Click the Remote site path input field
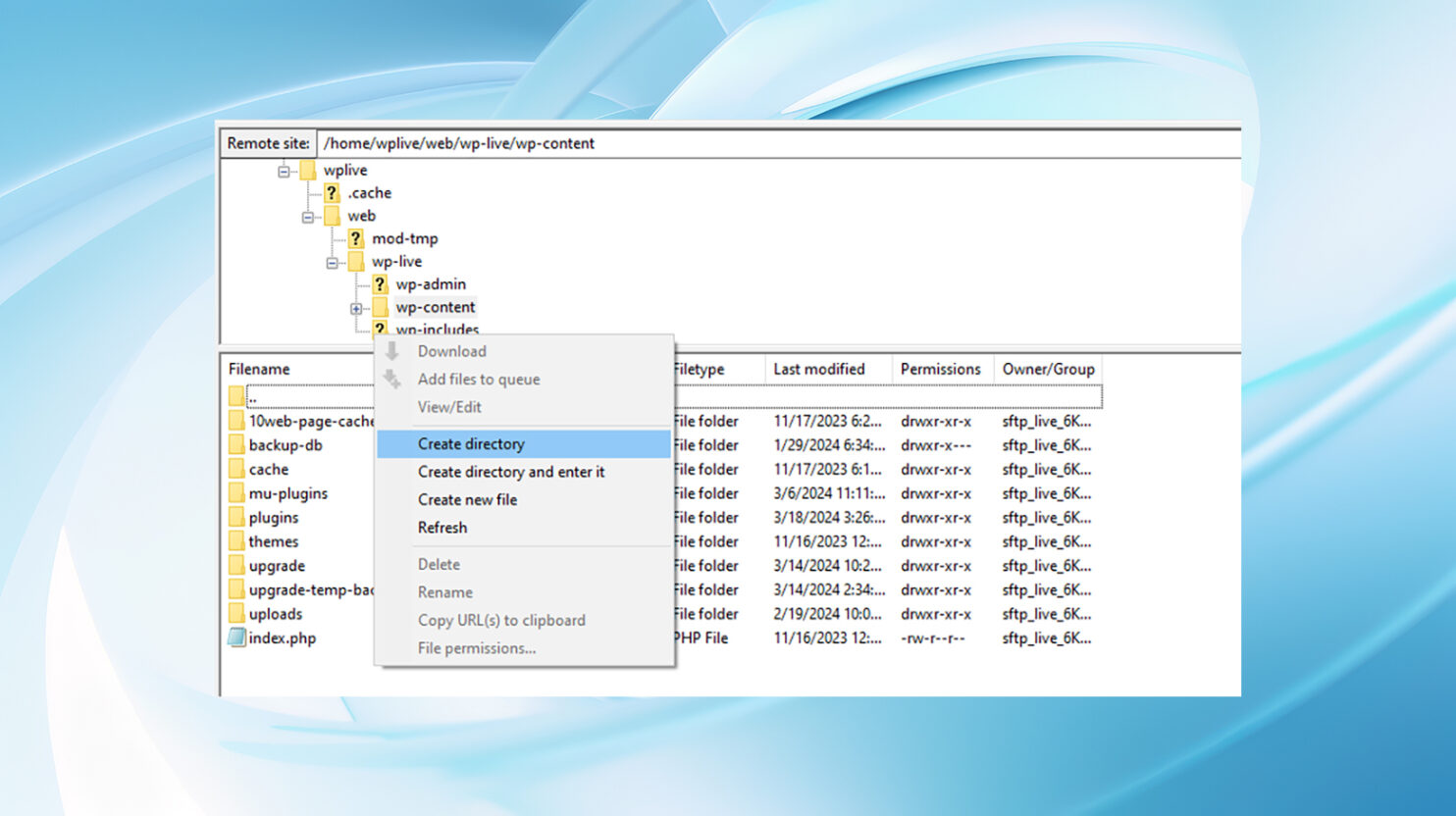This screenshot has width=1456, height=816. click(x=779, y=143)
